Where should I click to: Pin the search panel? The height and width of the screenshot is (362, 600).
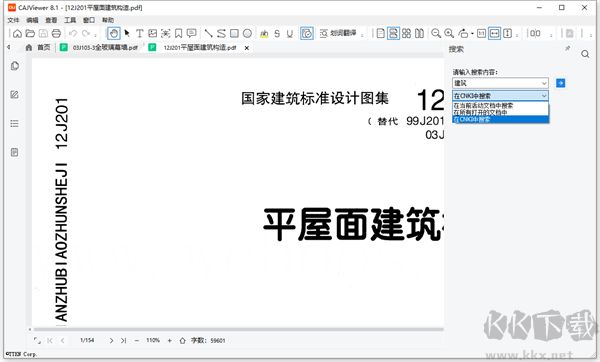coord(567,49)
